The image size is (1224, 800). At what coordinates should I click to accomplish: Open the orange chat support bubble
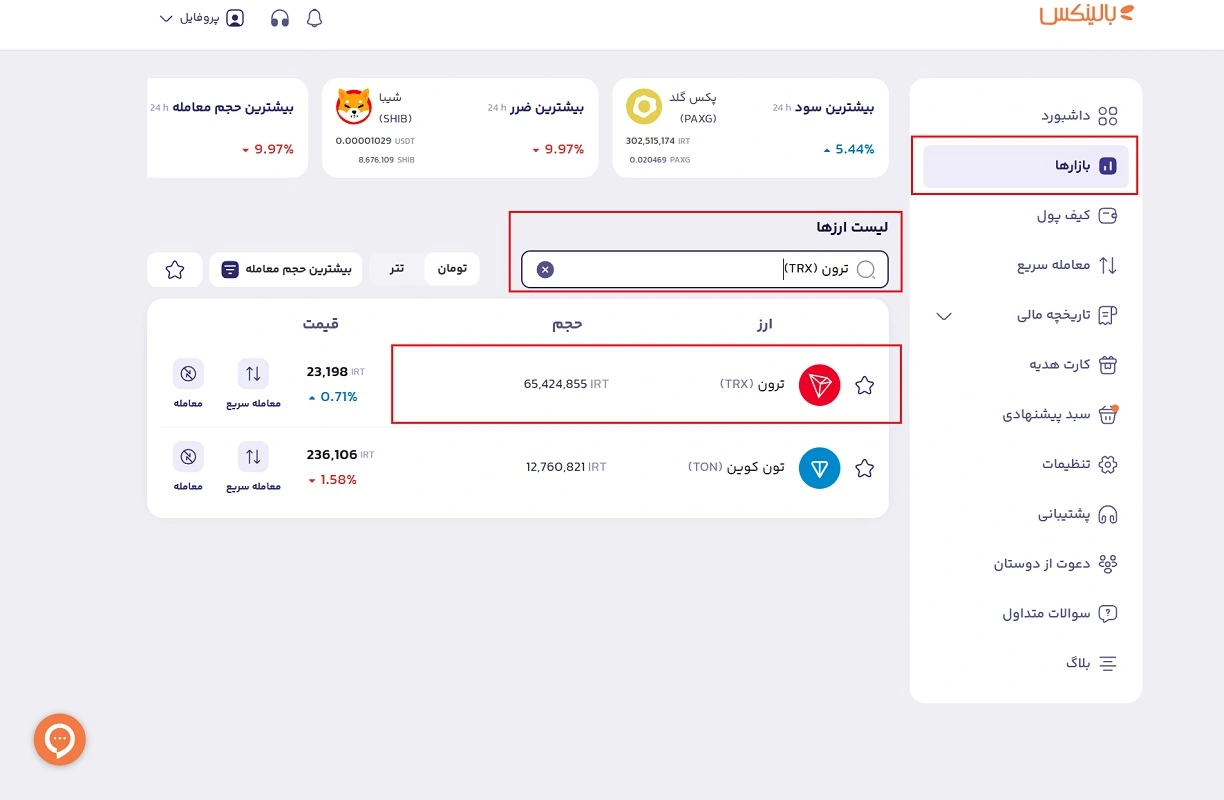[x=60, y=740]
